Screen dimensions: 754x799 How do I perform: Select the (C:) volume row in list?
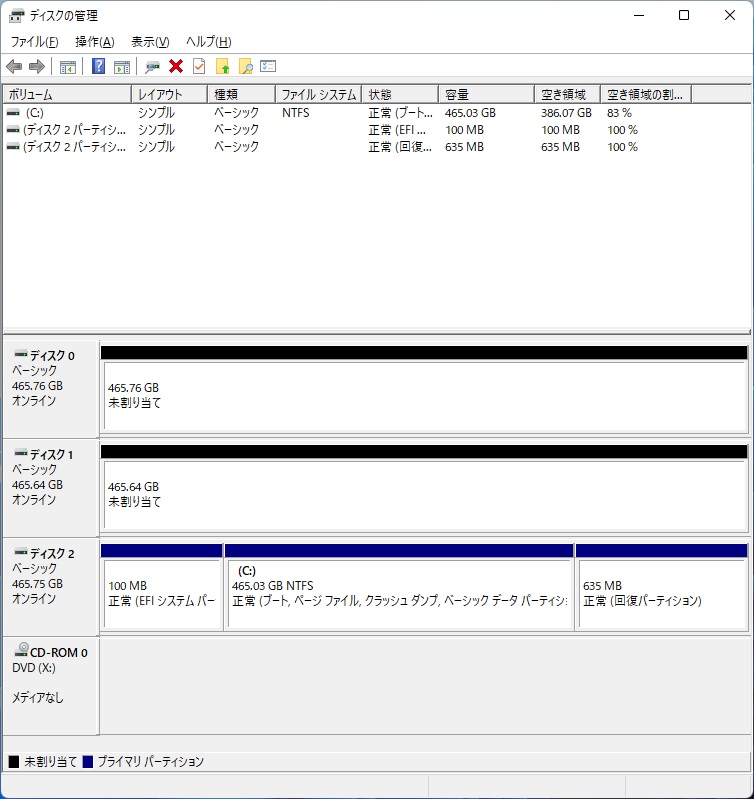tap(346, 113)
